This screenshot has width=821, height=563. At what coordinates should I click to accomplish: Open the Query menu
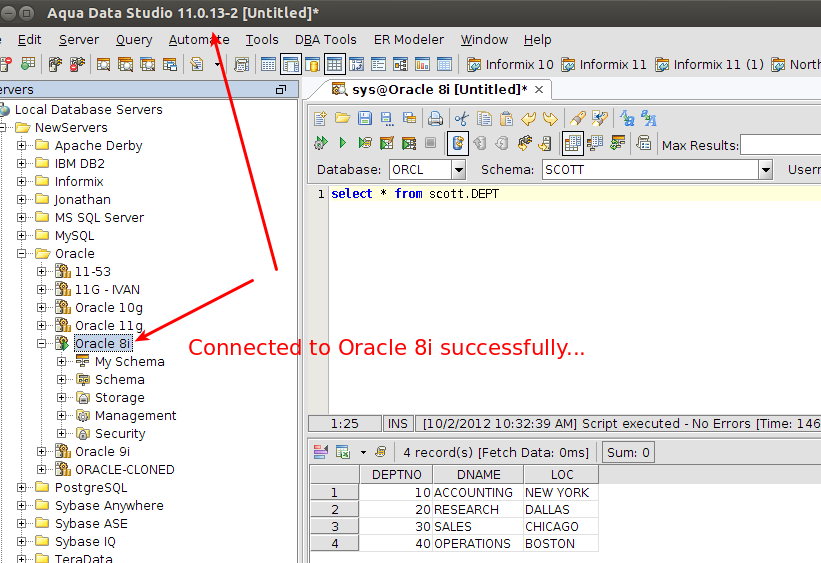pyautogui.click(x=134, y=40)
